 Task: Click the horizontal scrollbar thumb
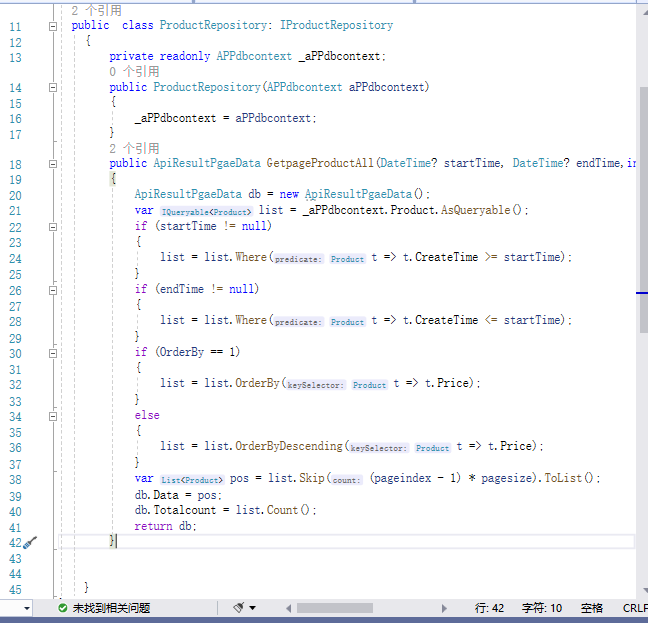click(335, 608)
